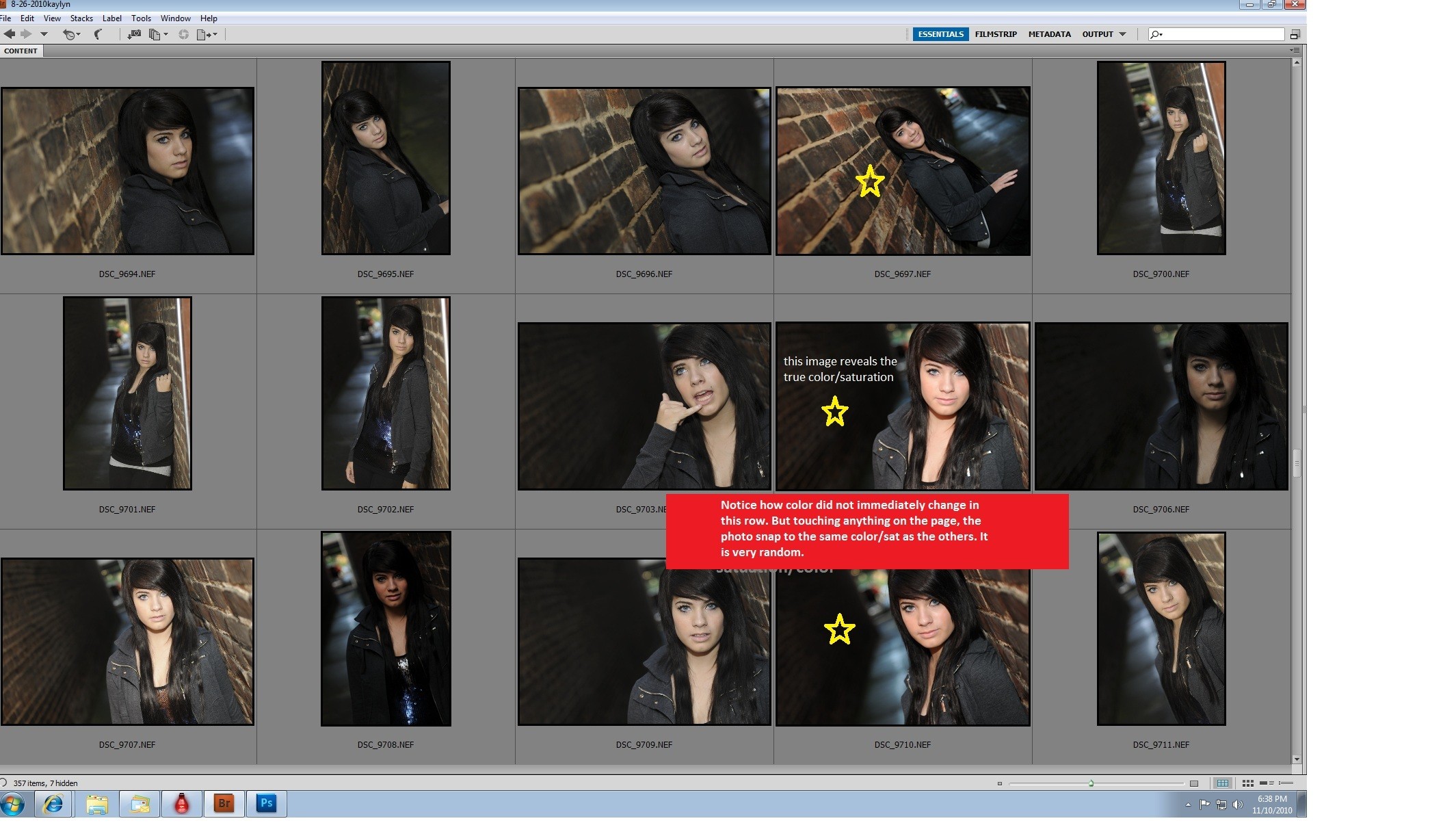Viewport: 1456px width, 823px height.
Task: Select thumbnail DSC_9711.NEF
Action: (1161, 629)
